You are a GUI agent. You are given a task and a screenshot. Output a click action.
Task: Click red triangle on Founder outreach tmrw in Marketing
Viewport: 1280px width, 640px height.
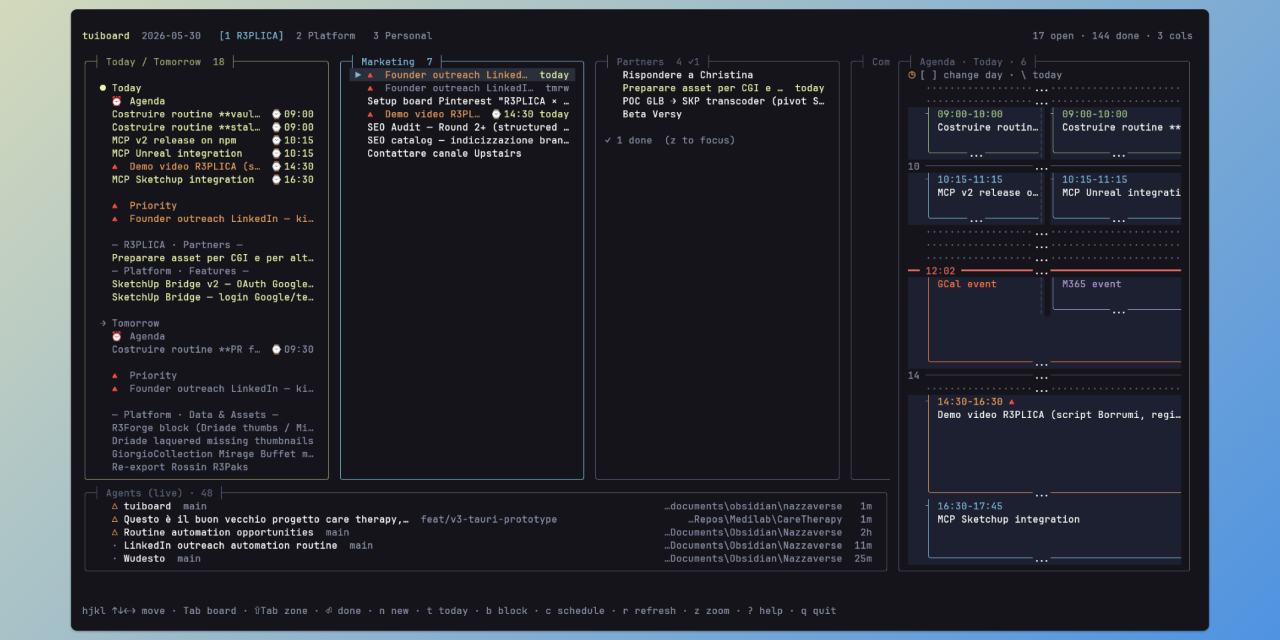click(371, 88)
